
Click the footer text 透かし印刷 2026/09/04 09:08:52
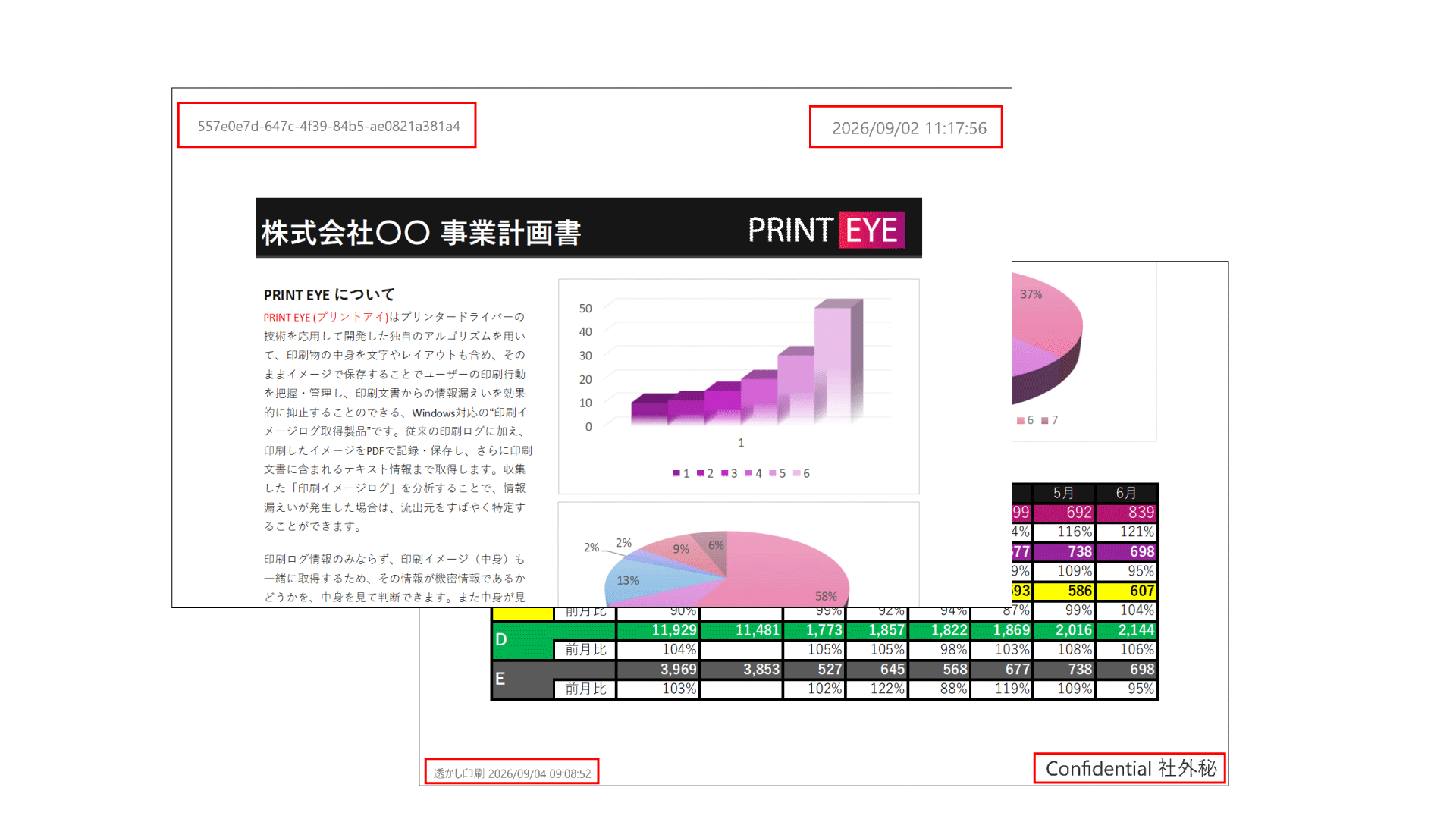pos(512,773)
